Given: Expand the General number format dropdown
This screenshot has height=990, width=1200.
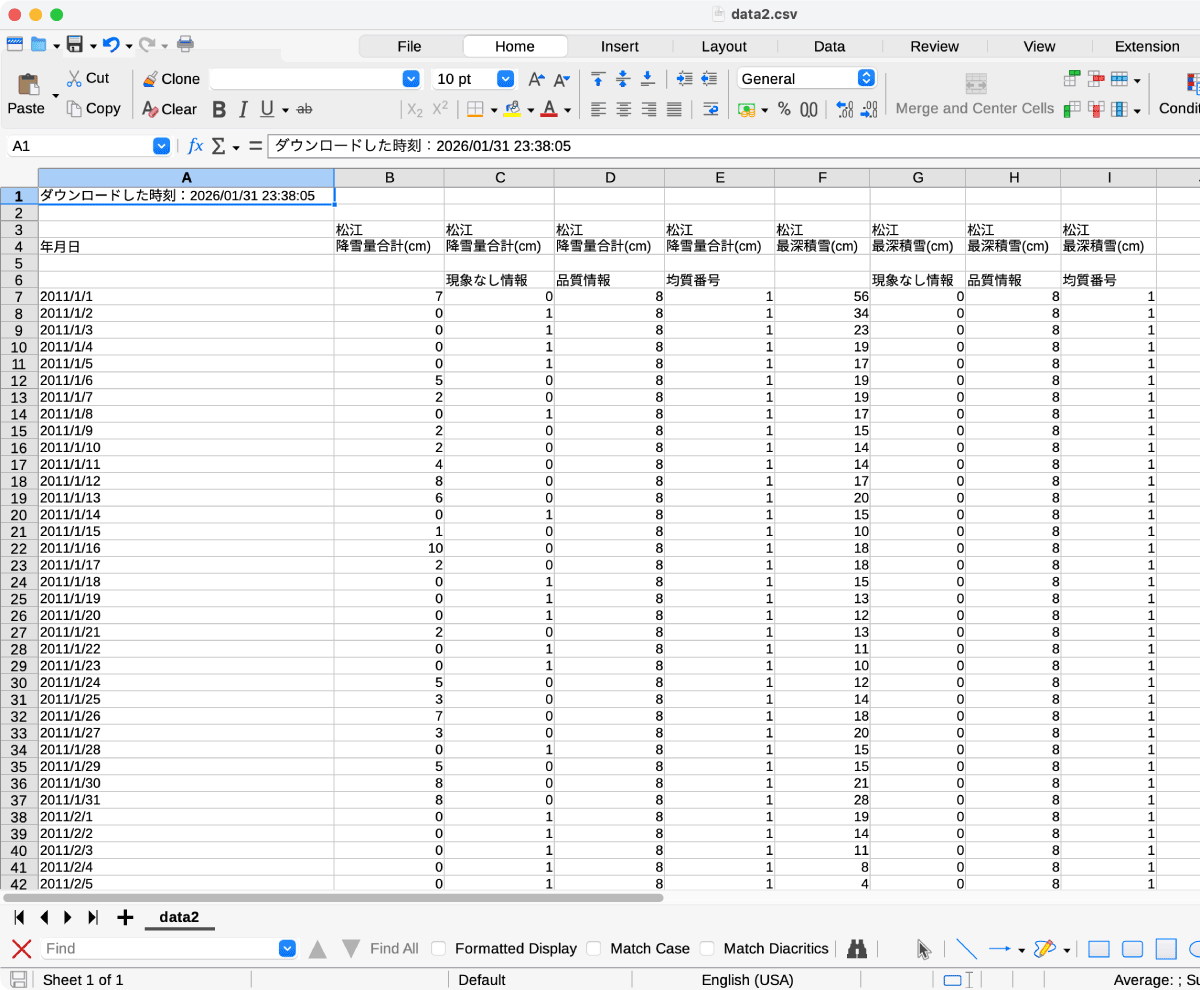Looking at the screenshot, I should tap(866, 78).
